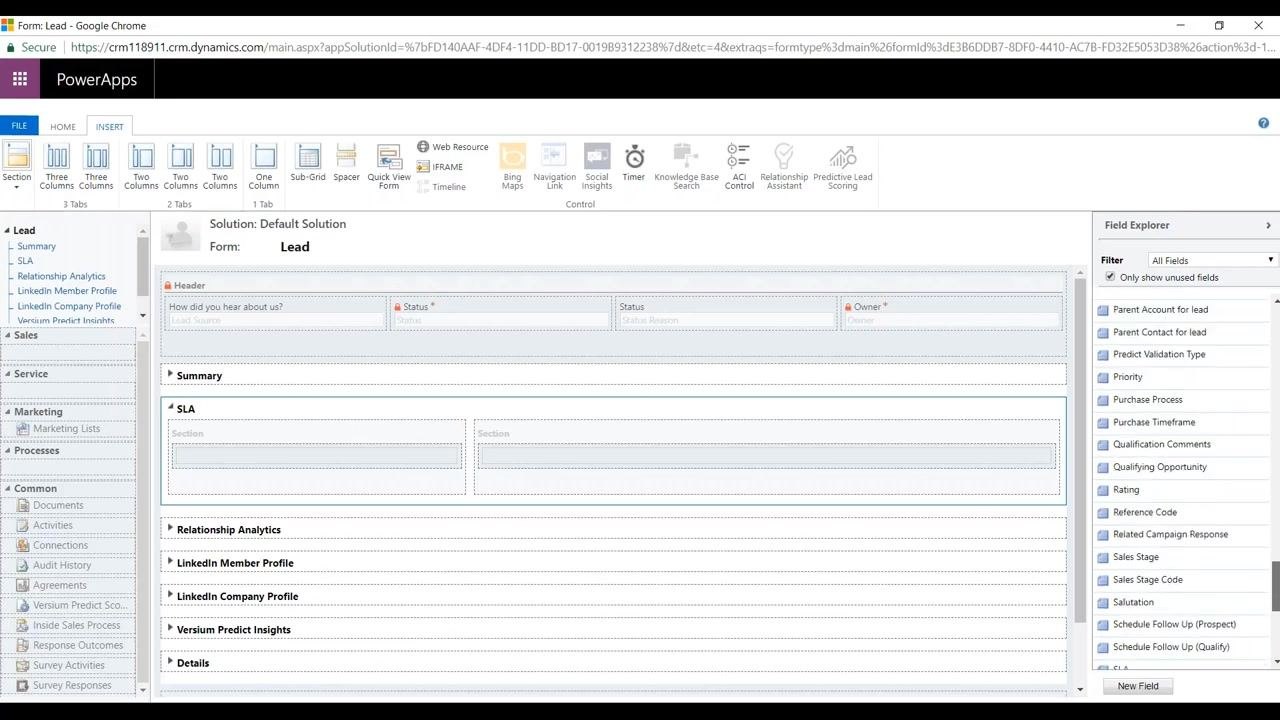Click the Field Explorer list scrollbar thumb

coord(1276,586)
